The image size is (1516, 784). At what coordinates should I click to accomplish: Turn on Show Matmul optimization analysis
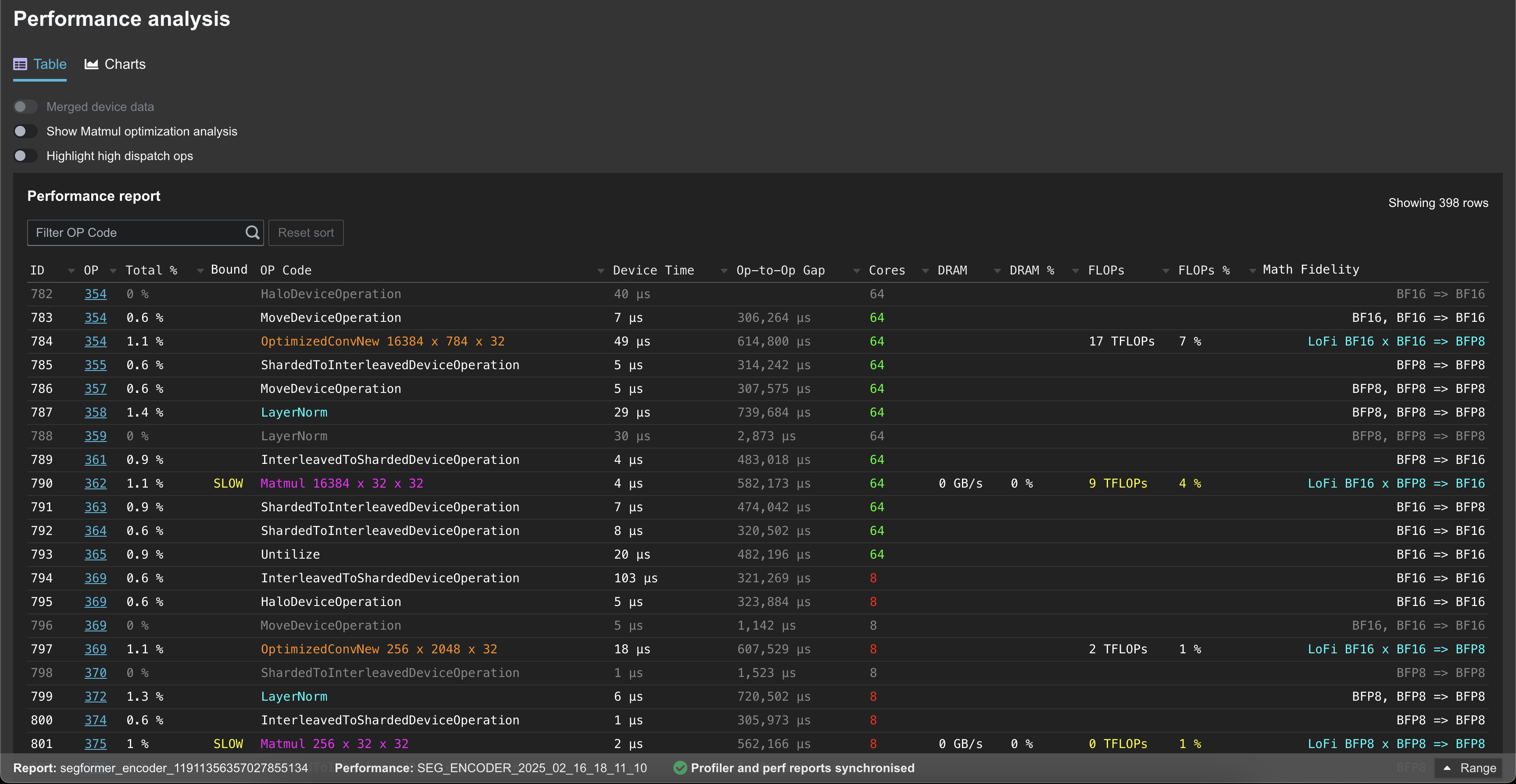pos(25,131)
